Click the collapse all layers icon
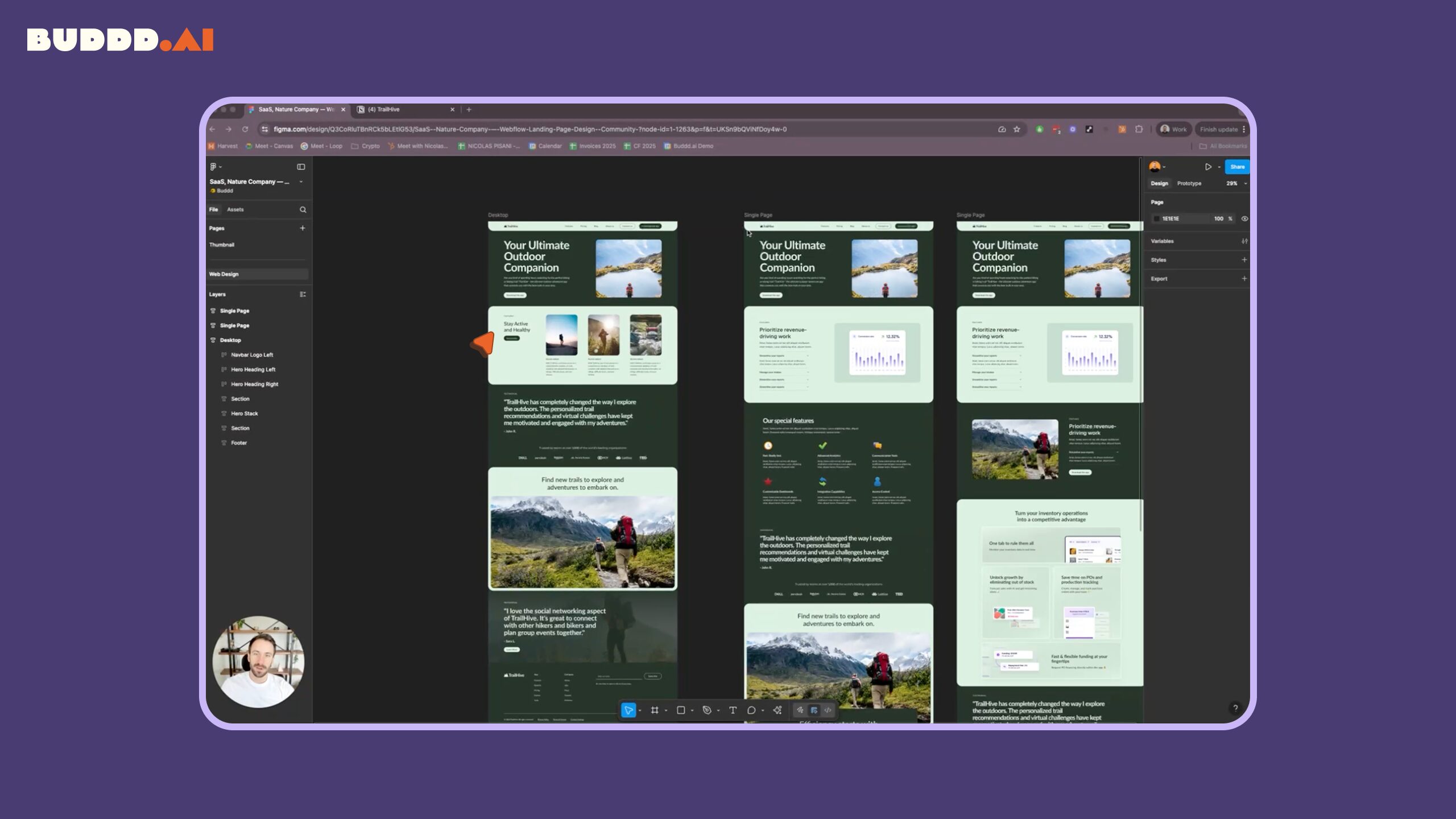1456x819 pixels. click(x=303, y=294)
